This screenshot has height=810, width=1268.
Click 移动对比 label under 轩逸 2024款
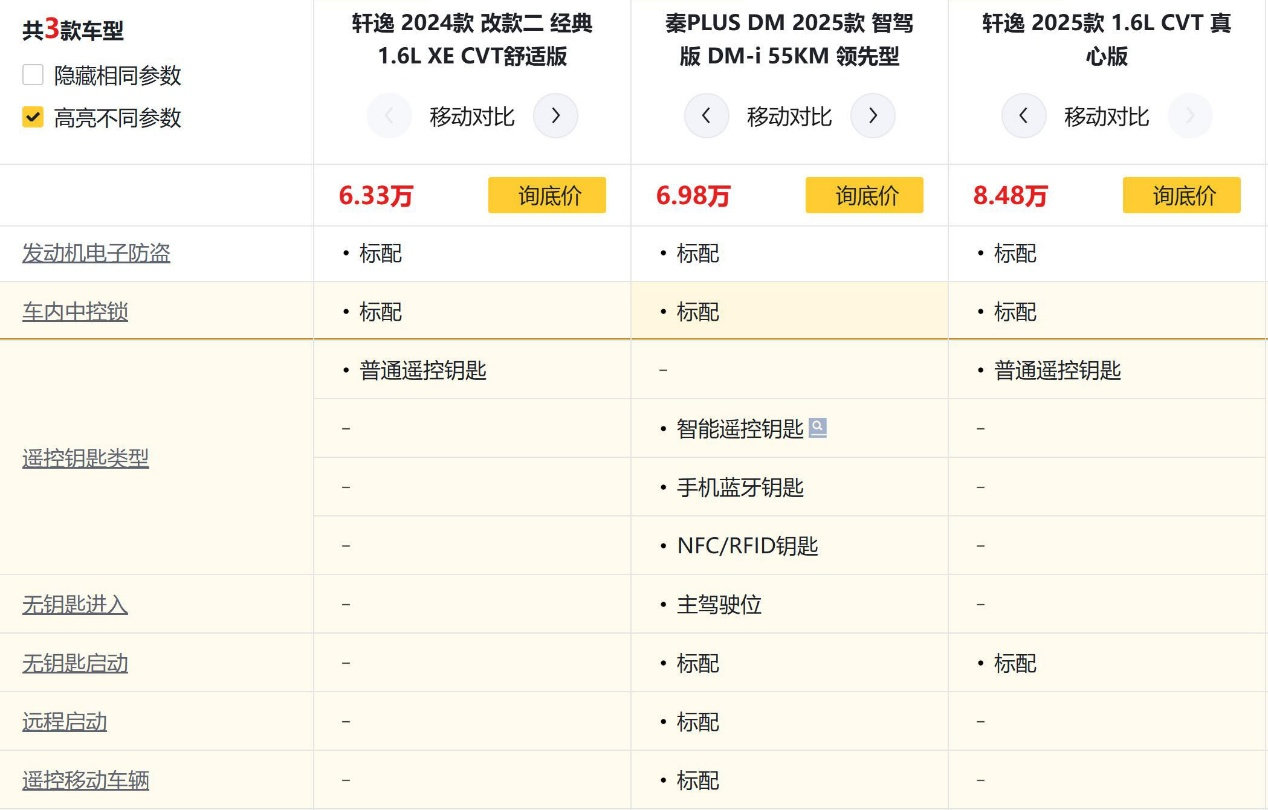(x=472, y=116)
